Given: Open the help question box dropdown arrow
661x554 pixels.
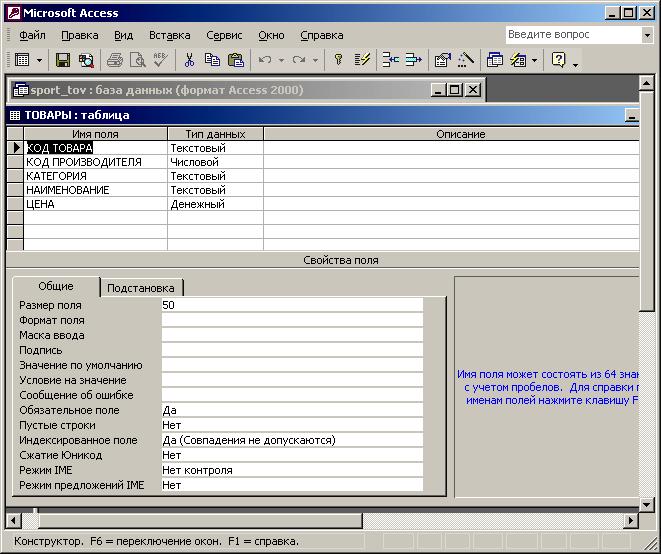Looking at the screenshot, I should point(647,35).
